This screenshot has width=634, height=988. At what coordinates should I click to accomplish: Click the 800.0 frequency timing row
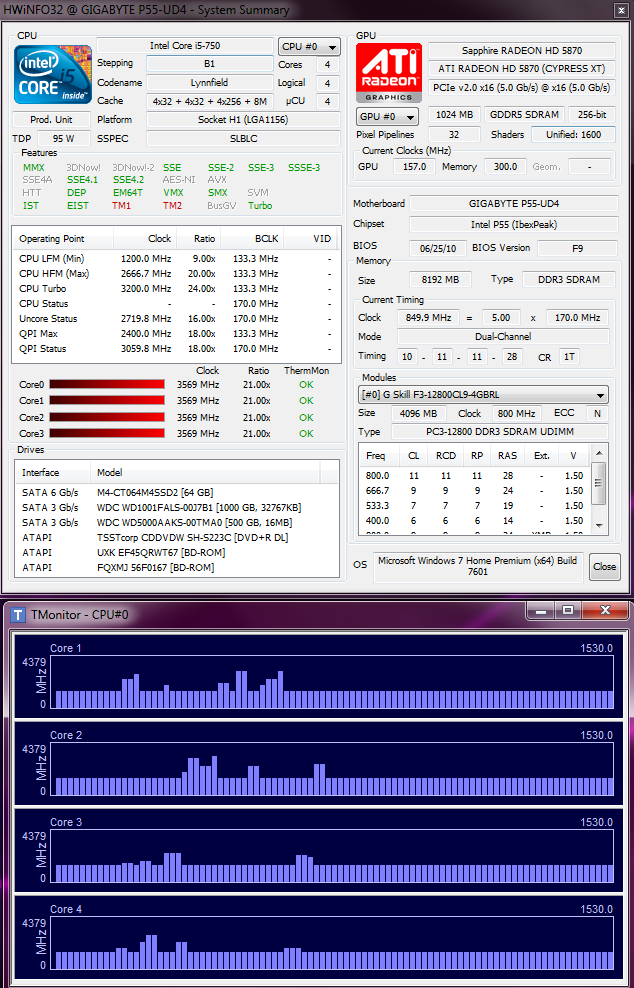[x=476, y=476]
